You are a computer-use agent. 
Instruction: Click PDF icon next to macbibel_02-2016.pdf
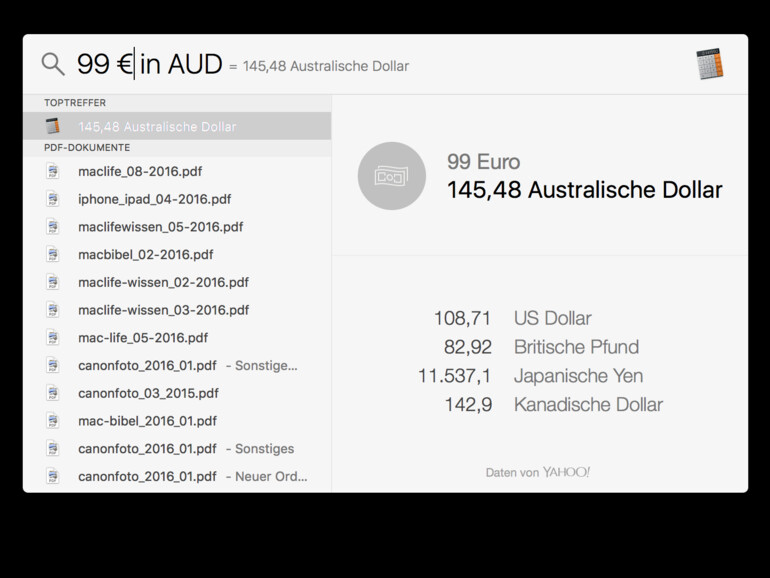[53, 254]
